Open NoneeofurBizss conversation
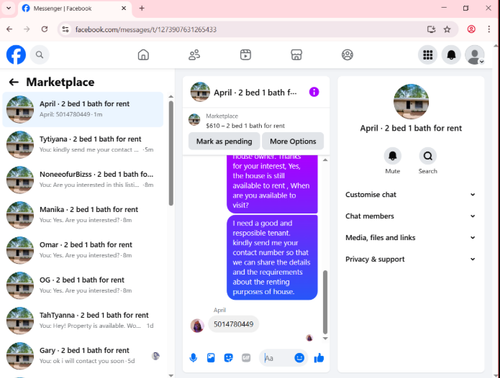Viewport: 500px width, 378px height. coord(83,180)
